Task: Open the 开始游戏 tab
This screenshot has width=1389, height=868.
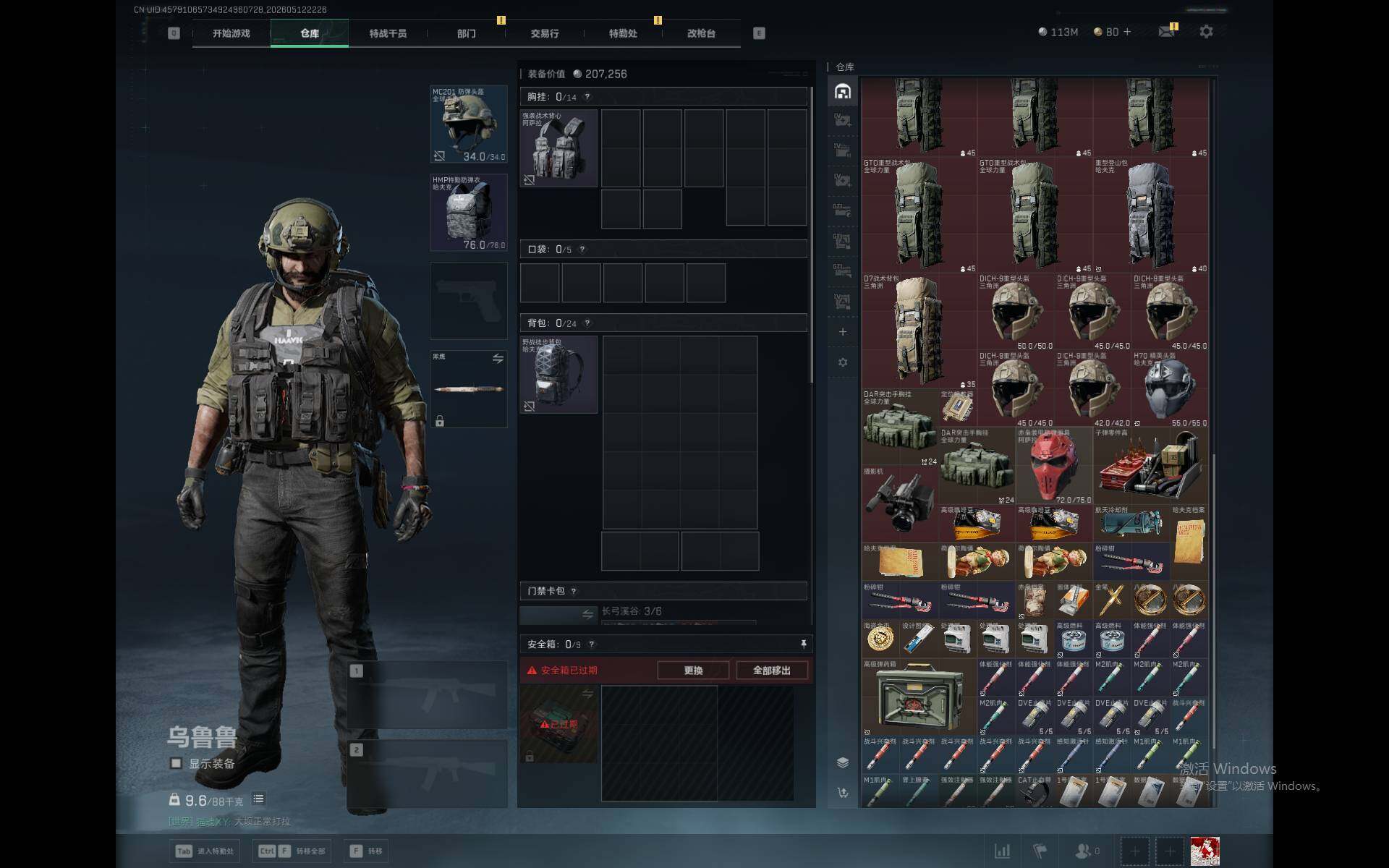Action: [231, 33]
